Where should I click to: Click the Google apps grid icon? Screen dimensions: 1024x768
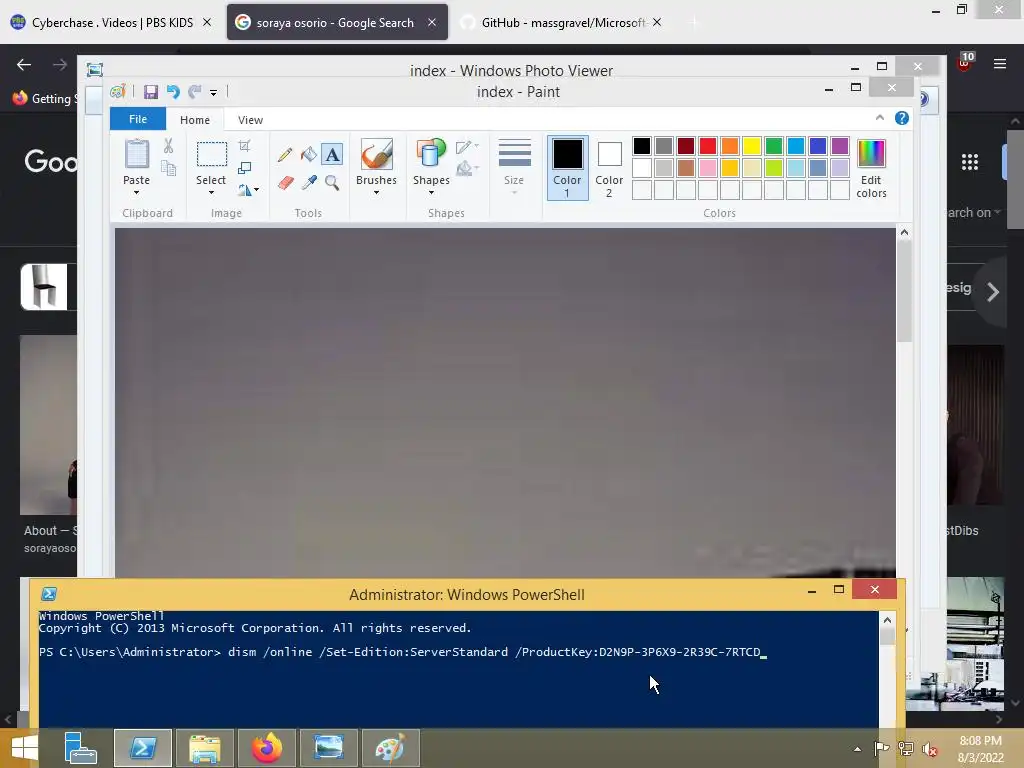point(970,162)
